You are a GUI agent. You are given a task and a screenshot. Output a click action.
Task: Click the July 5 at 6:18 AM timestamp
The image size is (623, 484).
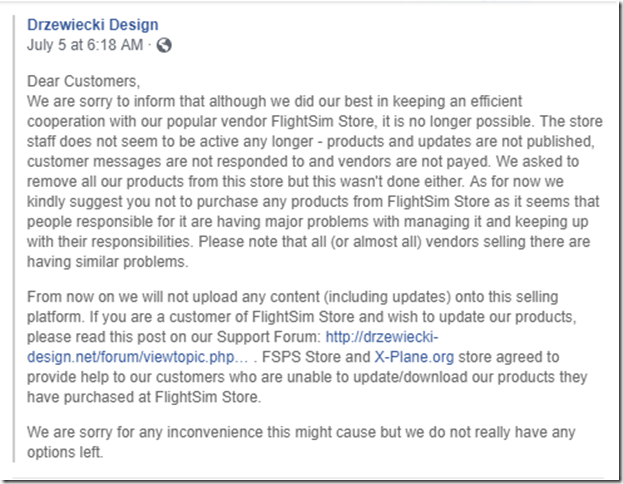[85, 45]
